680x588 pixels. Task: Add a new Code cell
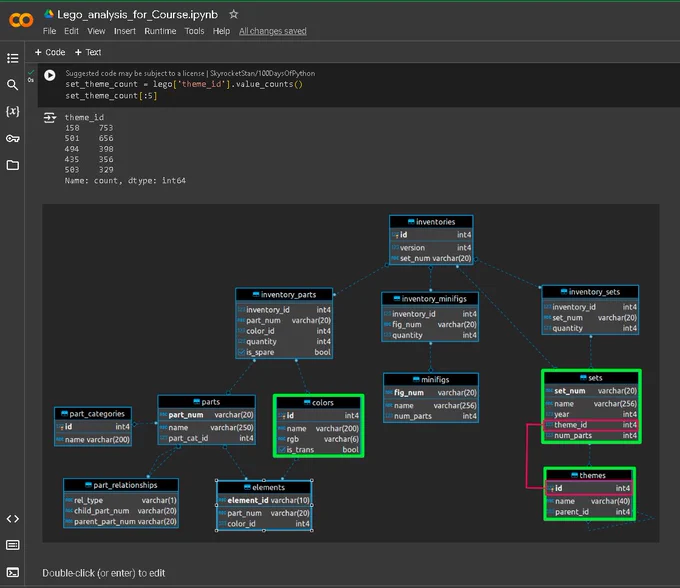click(50, 52)
